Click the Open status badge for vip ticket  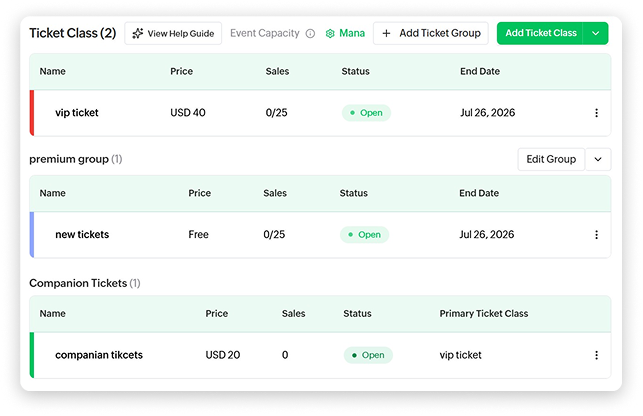pos(366,113)
